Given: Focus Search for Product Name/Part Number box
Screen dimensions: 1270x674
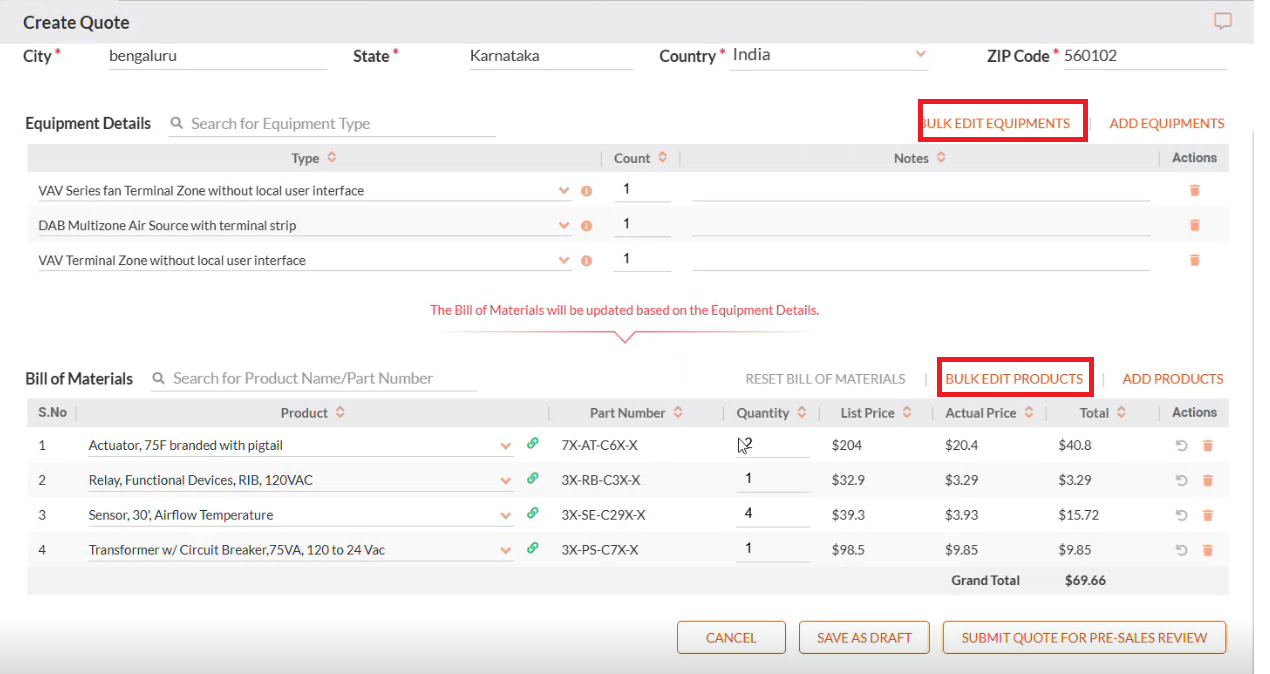Looking at the screenshot, I should tap(314, 378).
